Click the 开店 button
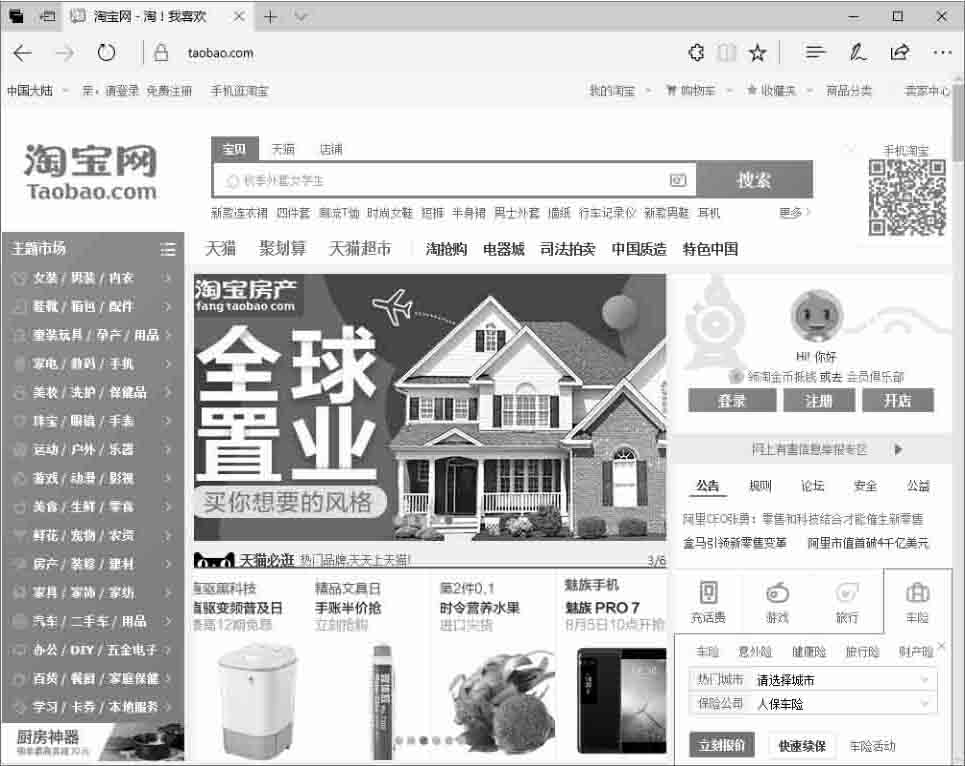 point(897,401)
